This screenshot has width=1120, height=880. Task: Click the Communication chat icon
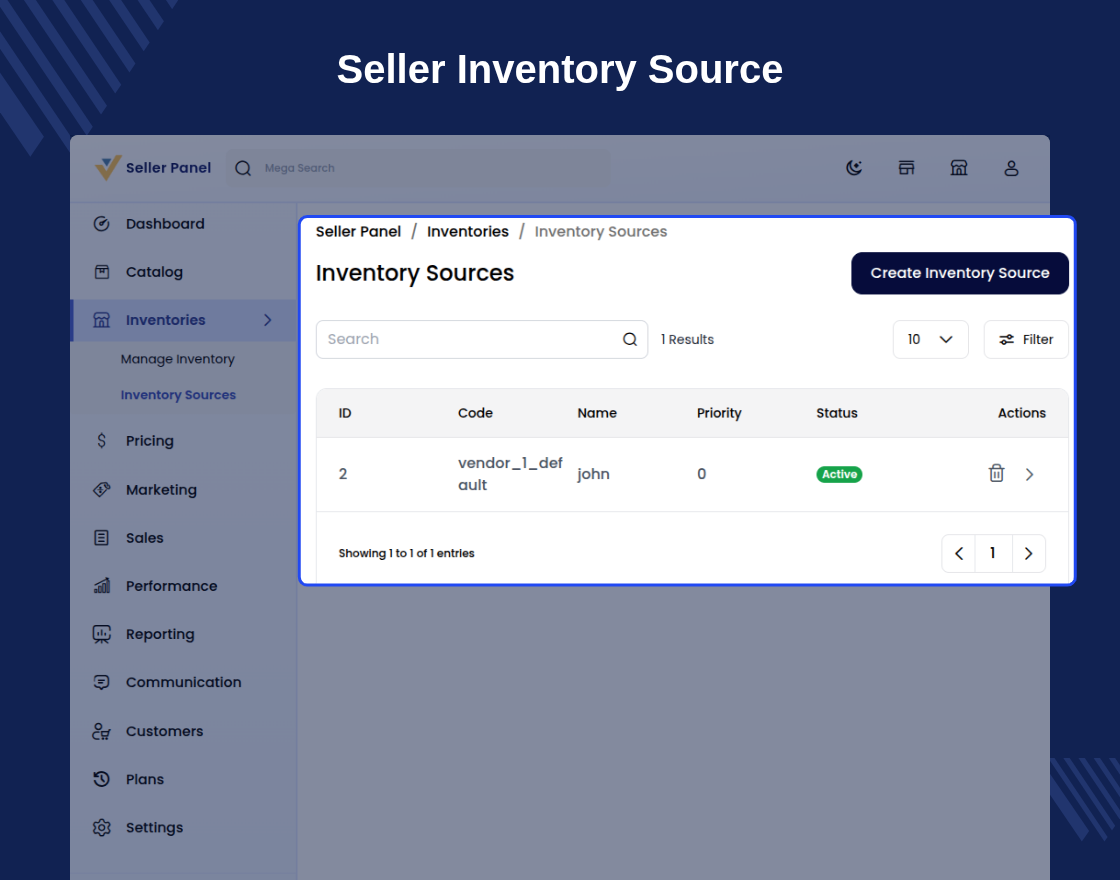tap(101, 682)
